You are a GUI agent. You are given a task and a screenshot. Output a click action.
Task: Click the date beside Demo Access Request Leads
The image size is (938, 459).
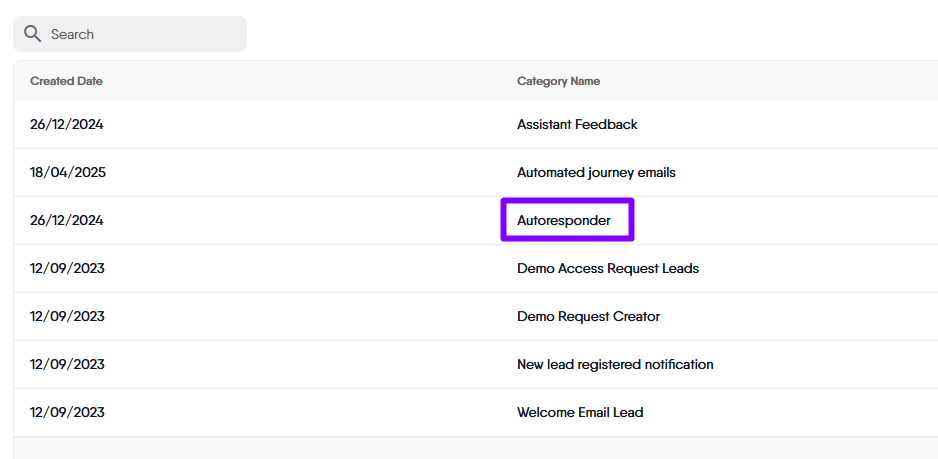tap(67, 269)
